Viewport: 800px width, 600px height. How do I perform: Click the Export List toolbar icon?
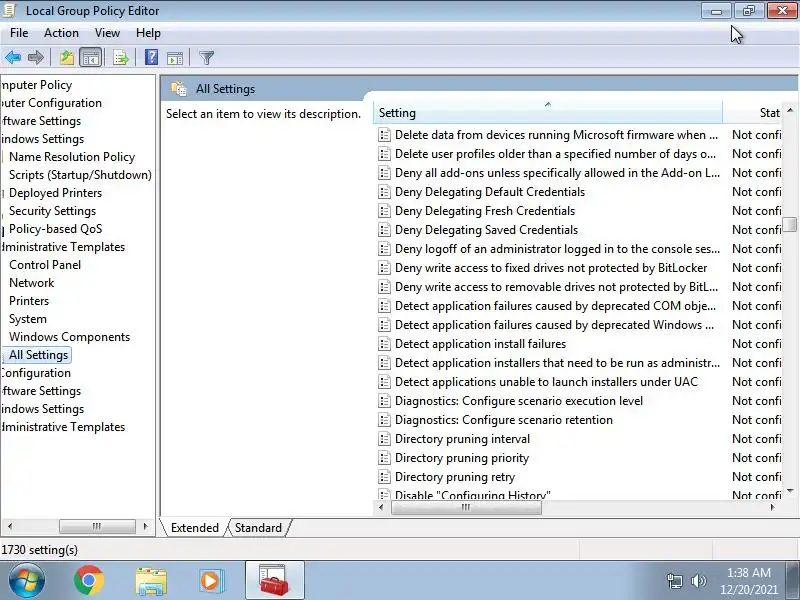pos(120,58)
